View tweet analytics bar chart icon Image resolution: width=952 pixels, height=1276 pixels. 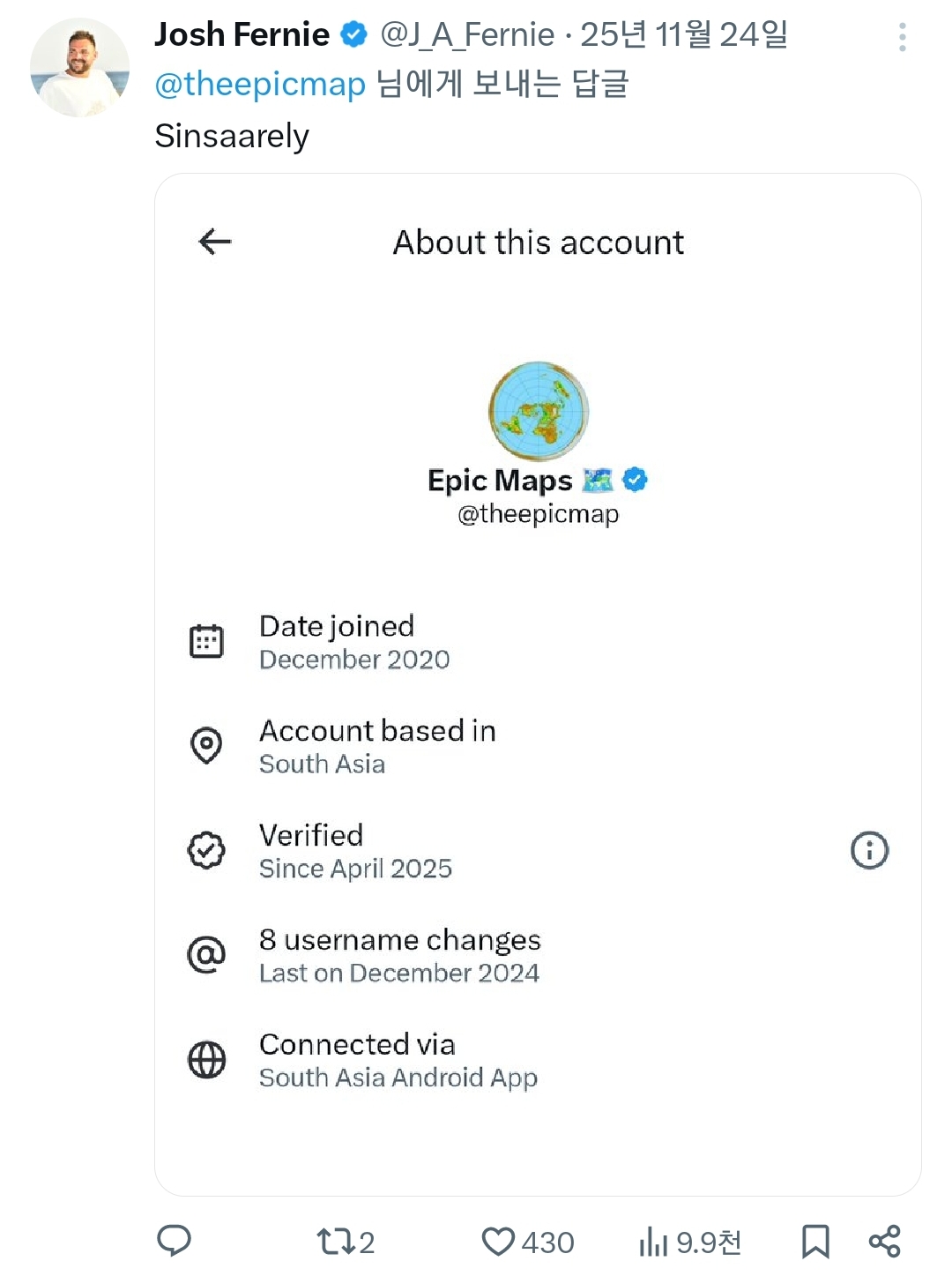pos(653,1242)
